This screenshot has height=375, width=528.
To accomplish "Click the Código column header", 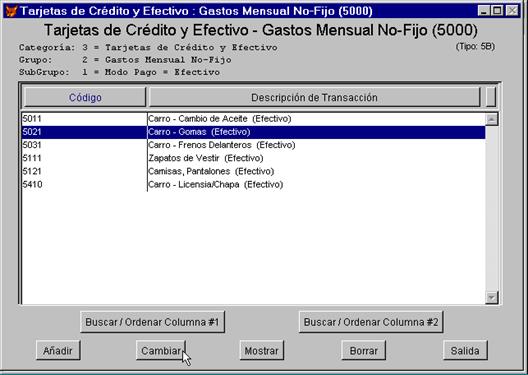I will (85, 97).
